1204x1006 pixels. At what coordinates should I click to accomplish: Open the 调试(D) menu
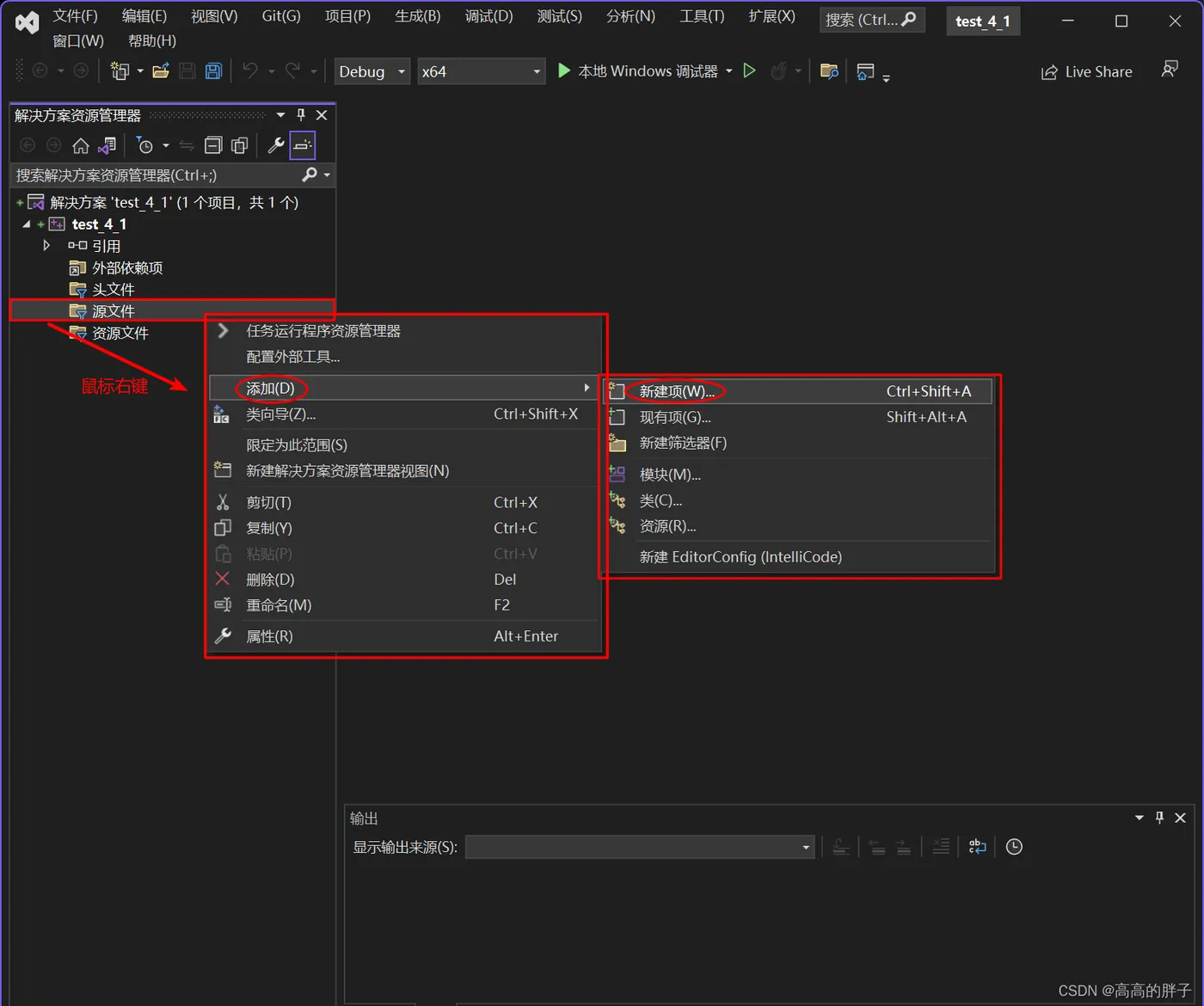click(488, 16)
